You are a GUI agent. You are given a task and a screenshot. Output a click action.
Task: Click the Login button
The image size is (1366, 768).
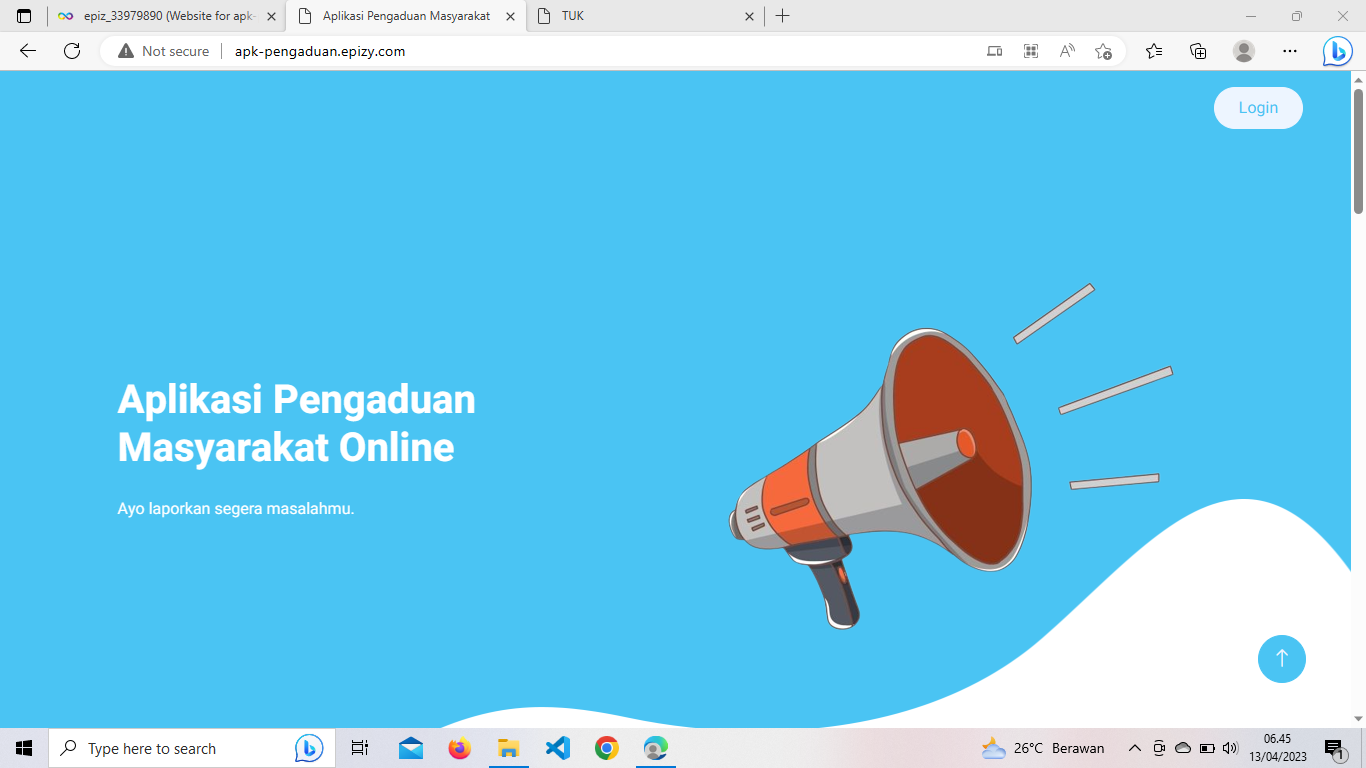1258,108
